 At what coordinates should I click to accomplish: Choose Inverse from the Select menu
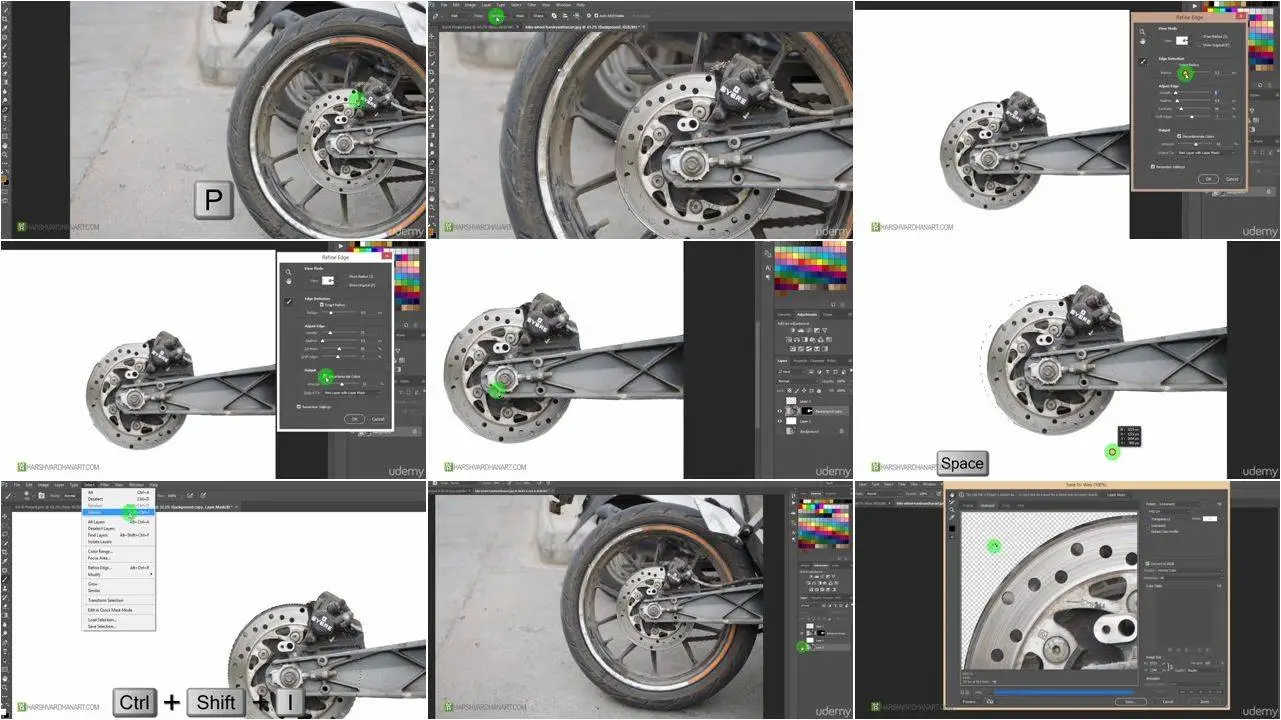[119, 512]
